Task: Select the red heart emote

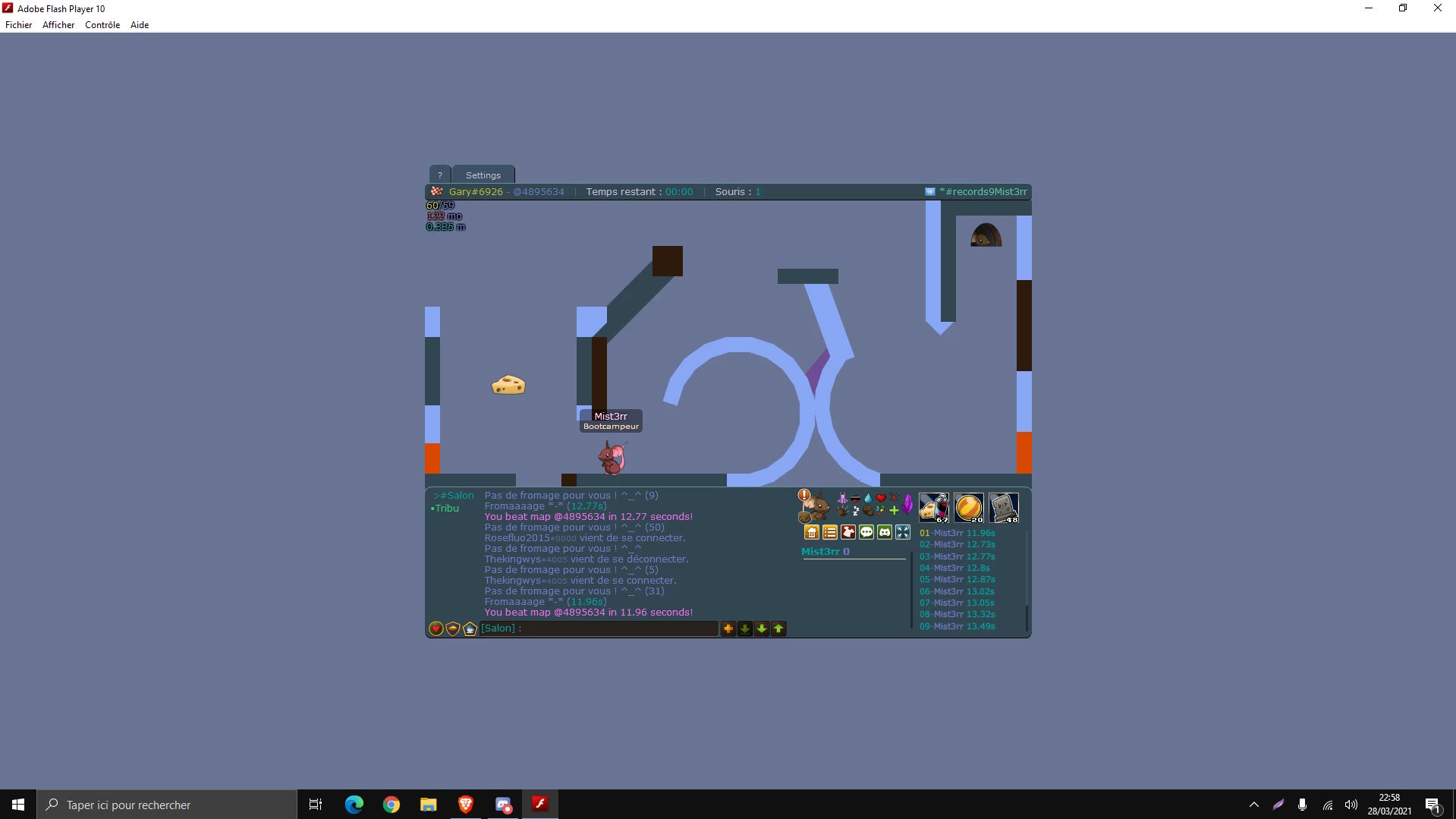Action: (881, 499)
